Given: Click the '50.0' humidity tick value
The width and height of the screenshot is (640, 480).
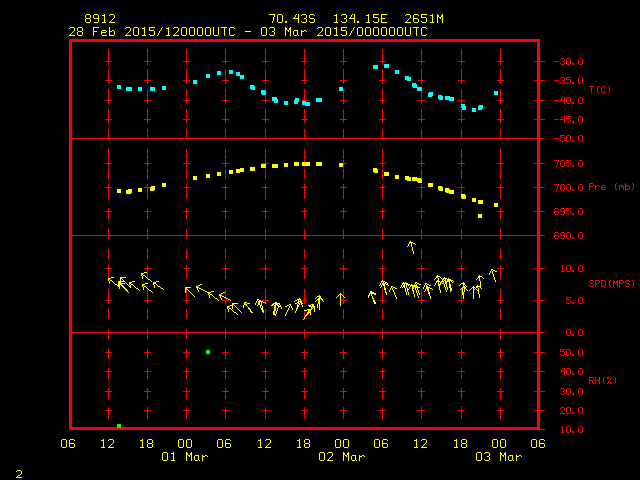Looking at the screenshot, I should click(x=571, y=353).
